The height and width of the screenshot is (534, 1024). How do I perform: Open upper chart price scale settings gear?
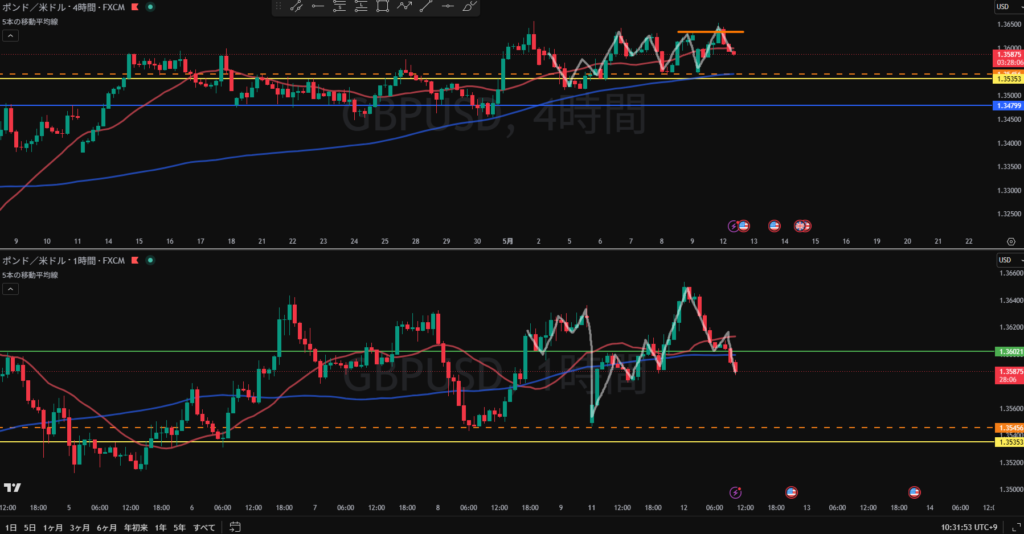pos(1011,242)
